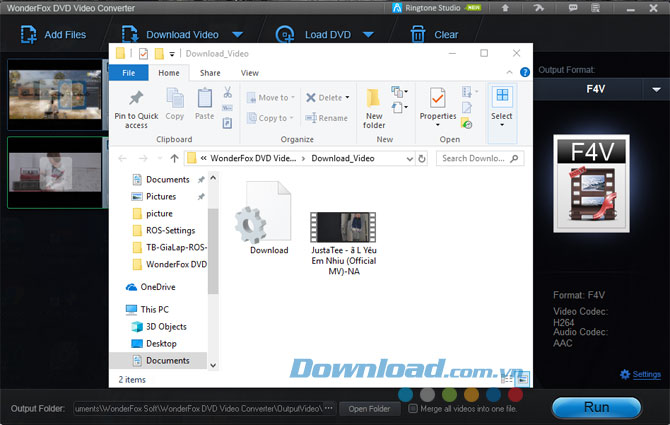This screenshot has height=425, width=670.
Task: Open 3D Objects in navigation pane
Action: pyautogui.click(x=166, y=327)
